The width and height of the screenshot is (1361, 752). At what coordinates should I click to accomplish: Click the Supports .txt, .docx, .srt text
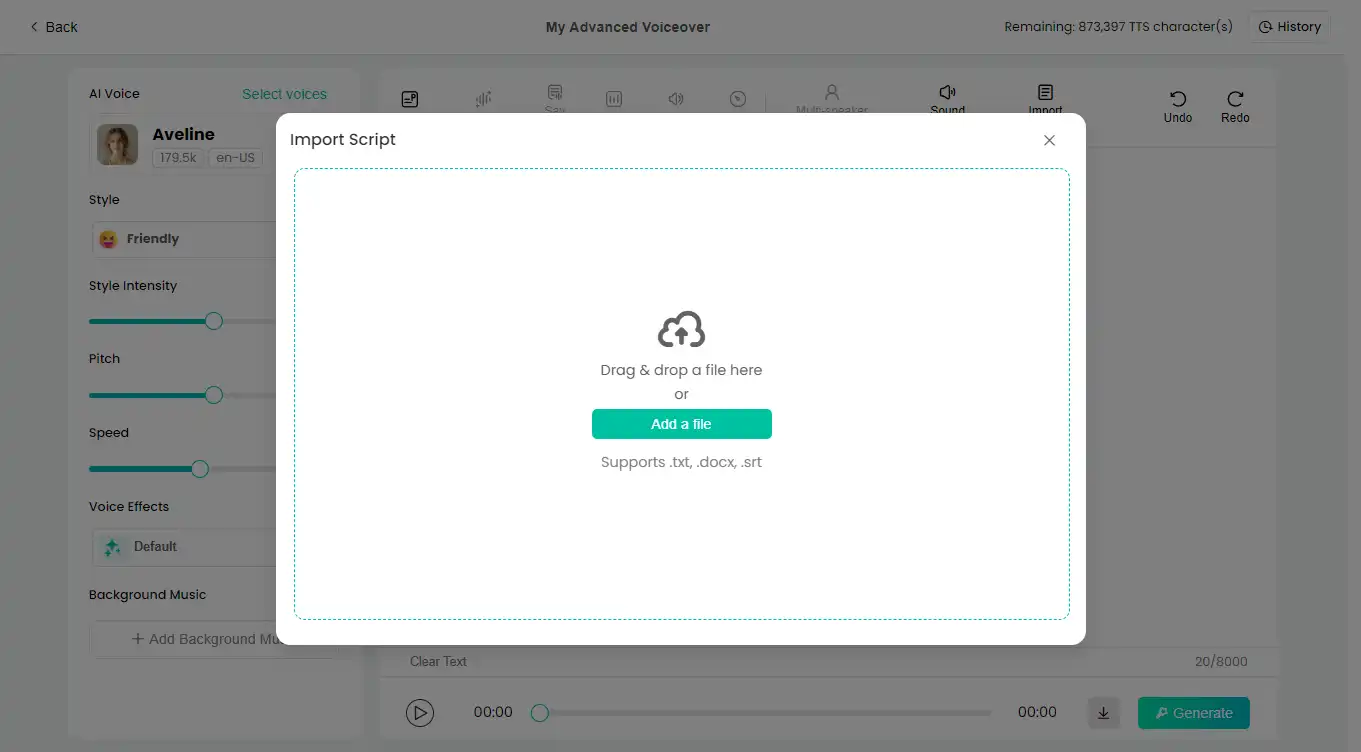(x=682, y=462)
